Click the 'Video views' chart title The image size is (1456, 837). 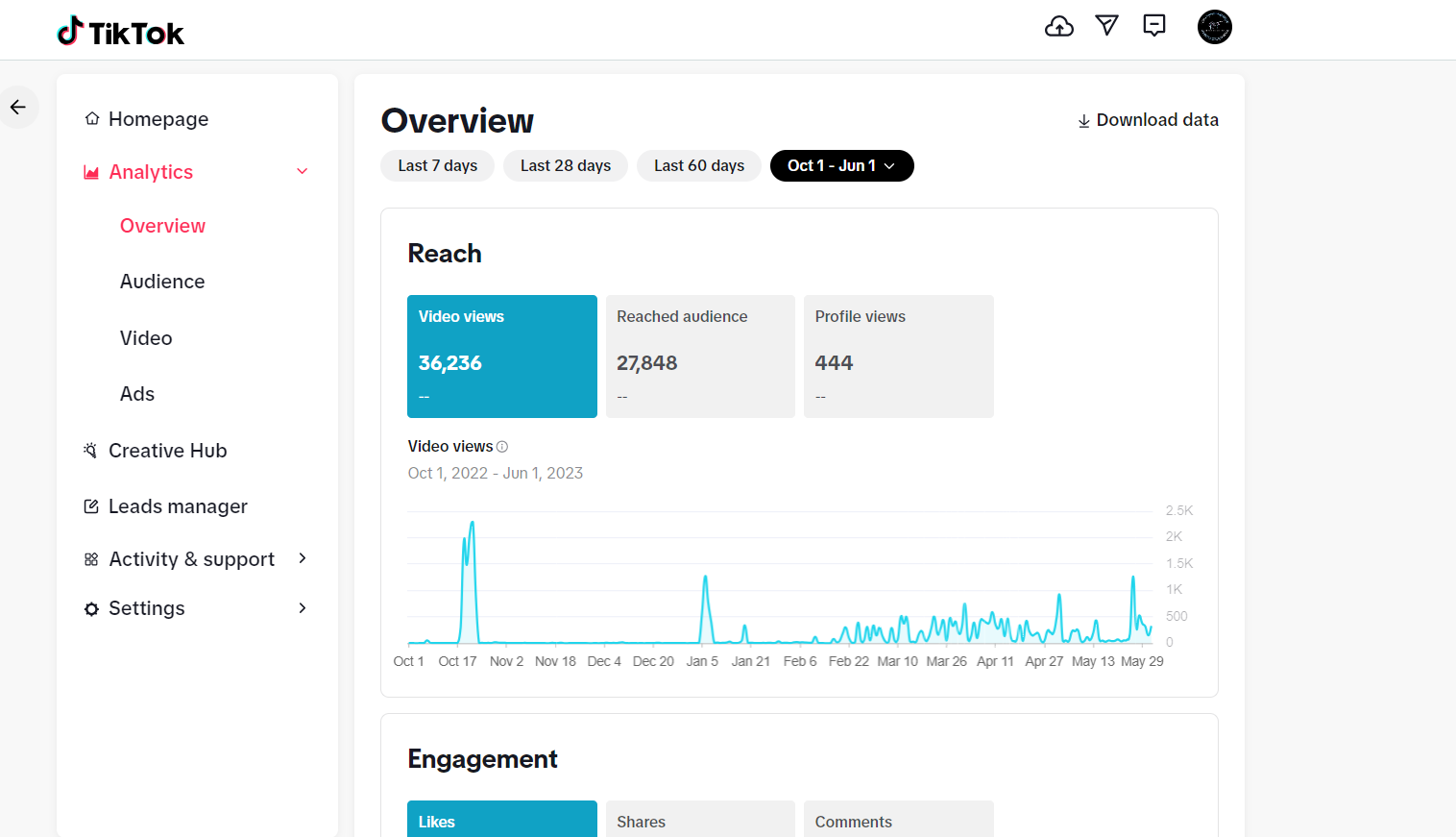tap(450, 447)
